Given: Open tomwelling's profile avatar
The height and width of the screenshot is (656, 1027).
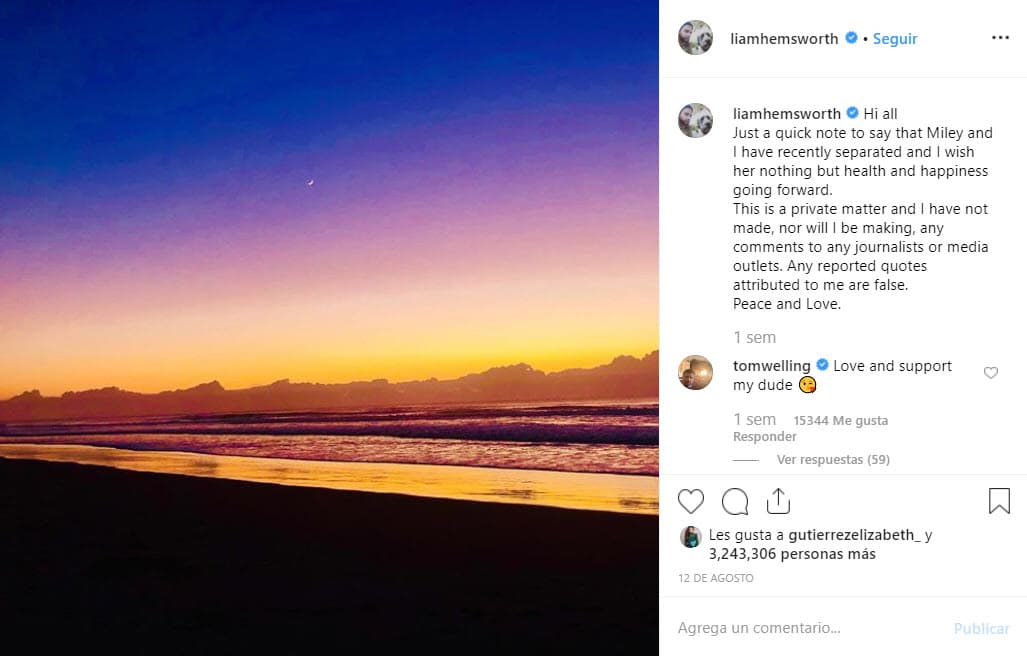Looking at the screenshot, I should click(x=695, y=372).
